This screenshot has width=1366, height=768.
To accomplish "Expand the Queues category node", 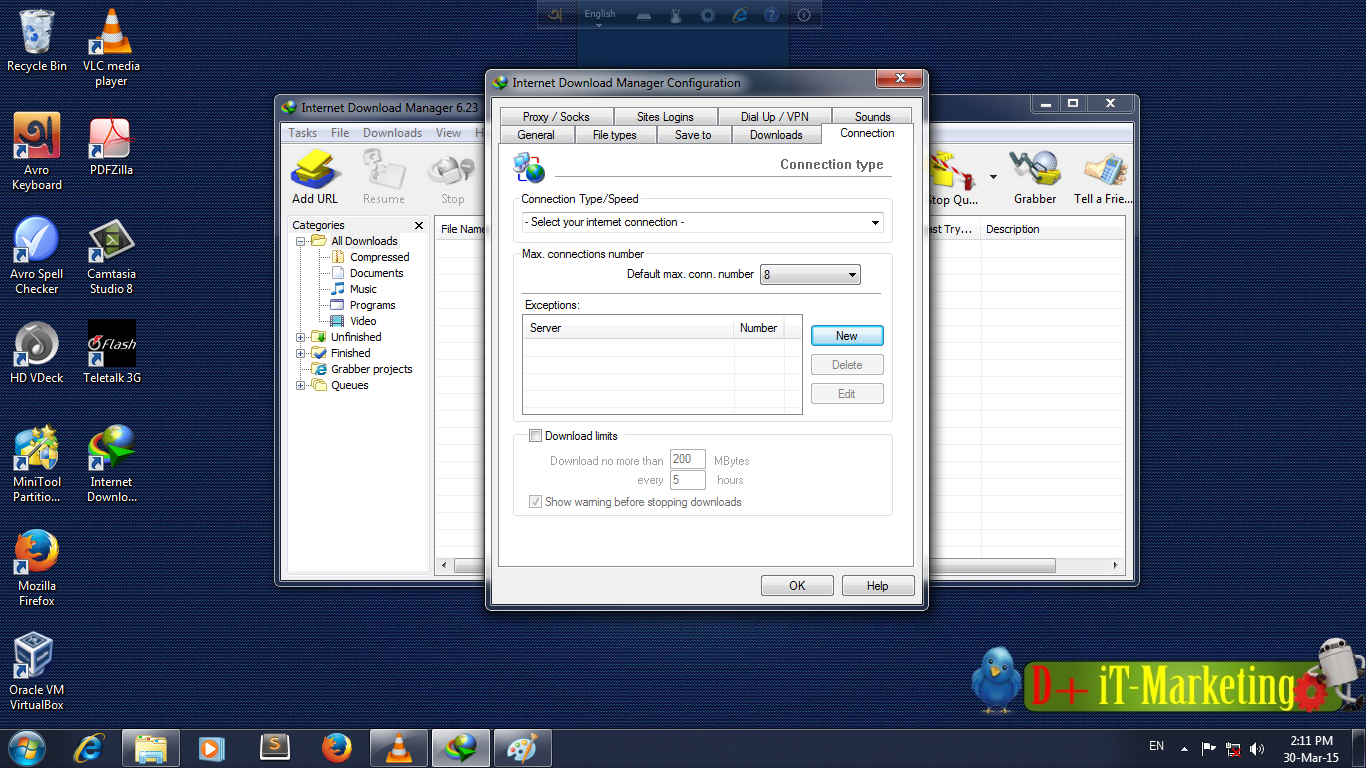I will [x=300, y=385].
